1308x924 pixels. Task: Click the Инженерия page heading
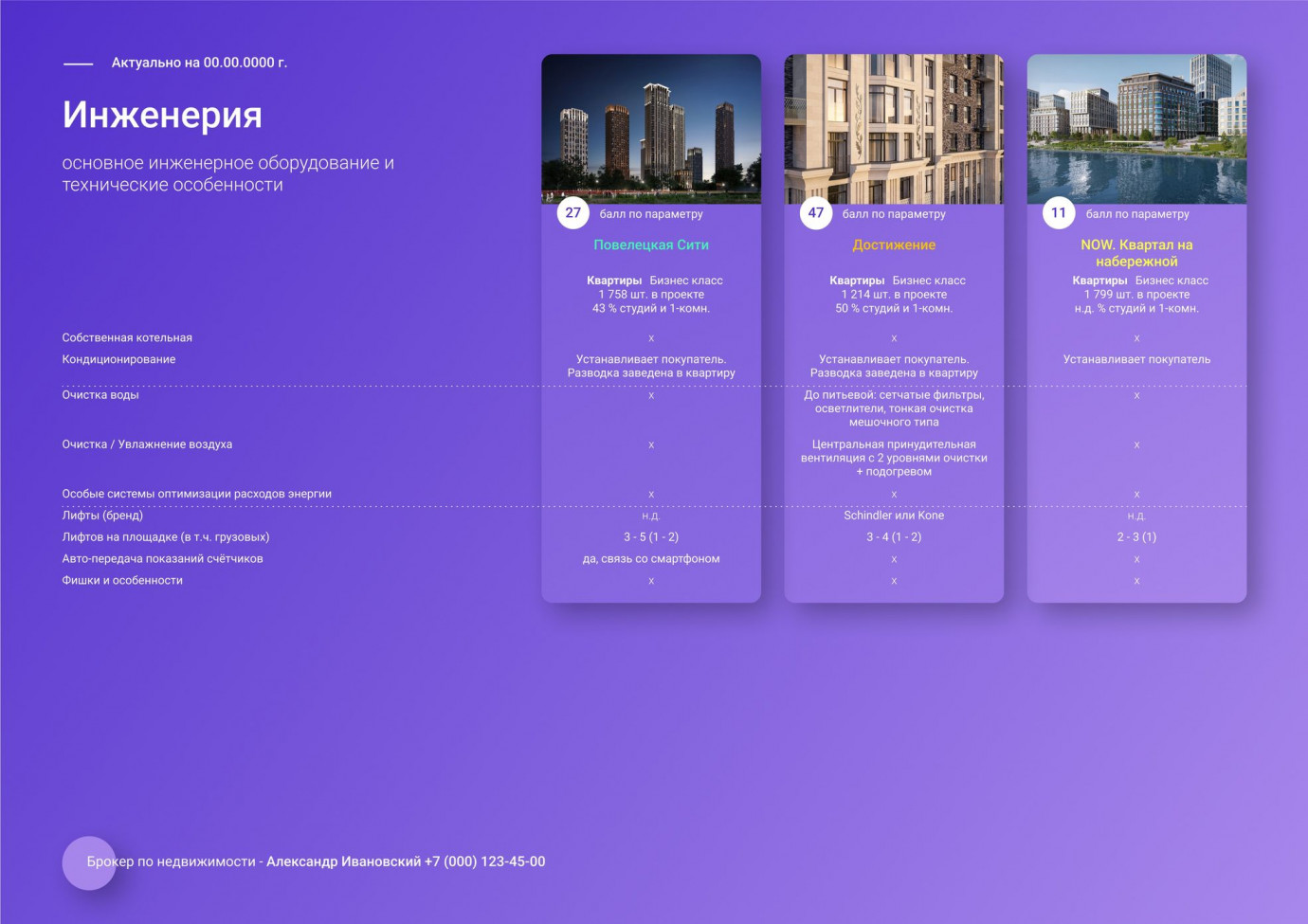coord(162,115)
